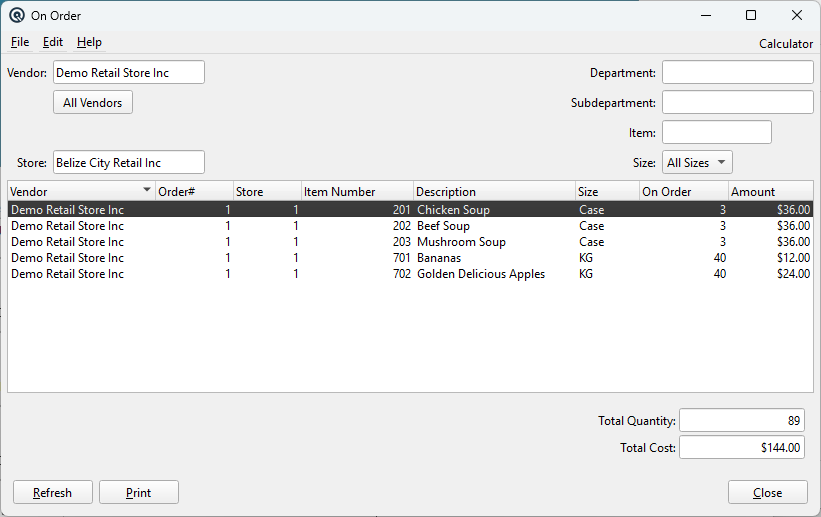Click the $24.00 amount cell
This screenshot has height=517, width=821.
coord(793,274)
